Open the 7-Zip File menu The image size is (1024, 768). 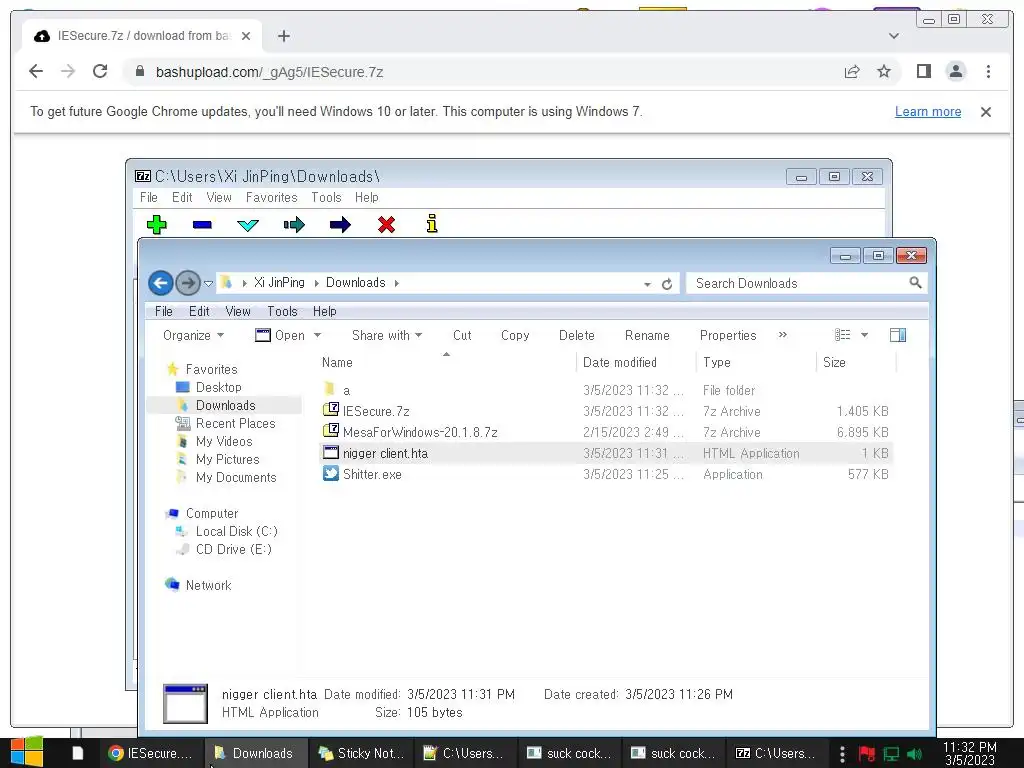pos(149,197)
